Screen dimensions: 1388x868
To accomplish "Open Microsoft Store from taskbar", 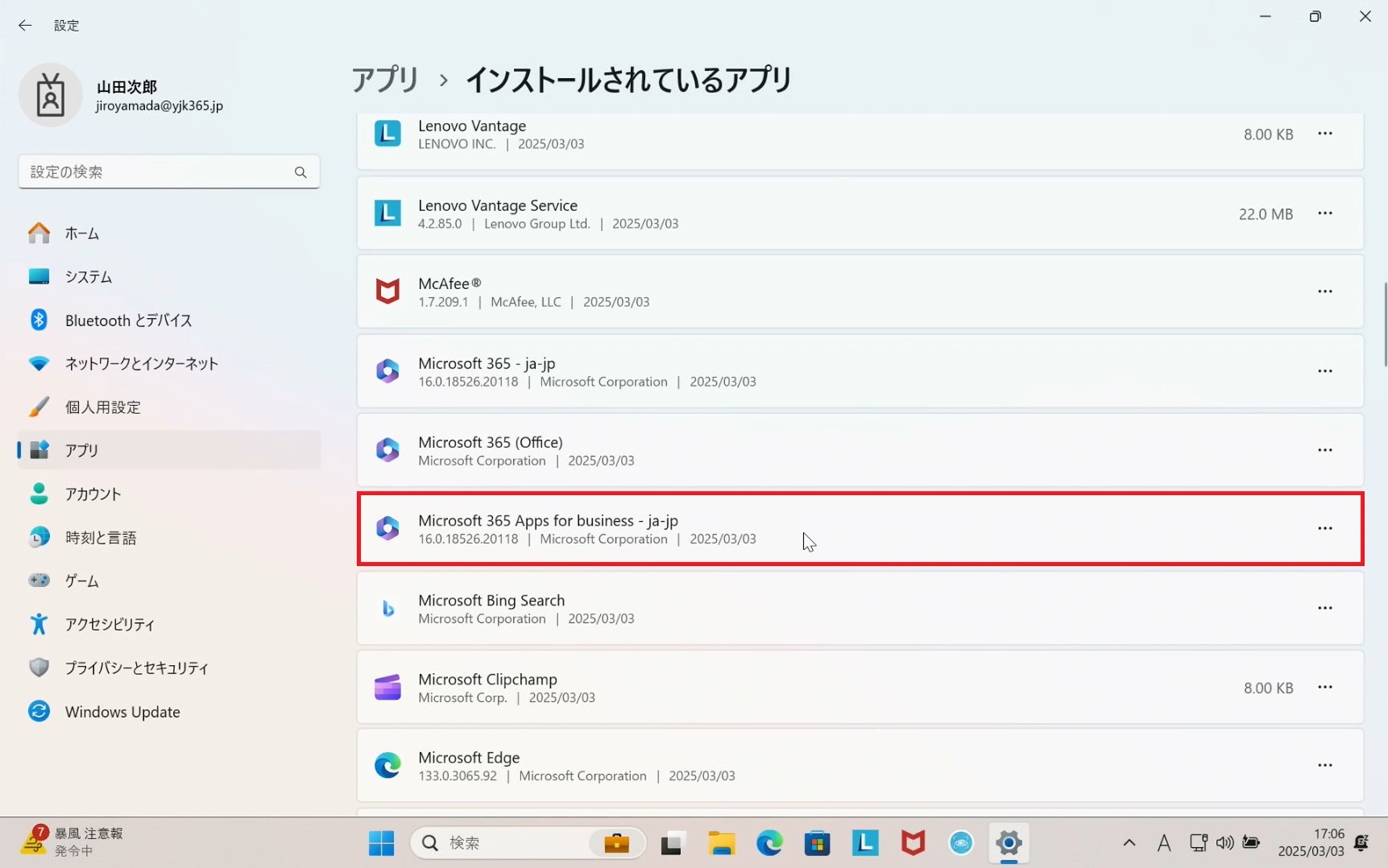I will point(817,843).
